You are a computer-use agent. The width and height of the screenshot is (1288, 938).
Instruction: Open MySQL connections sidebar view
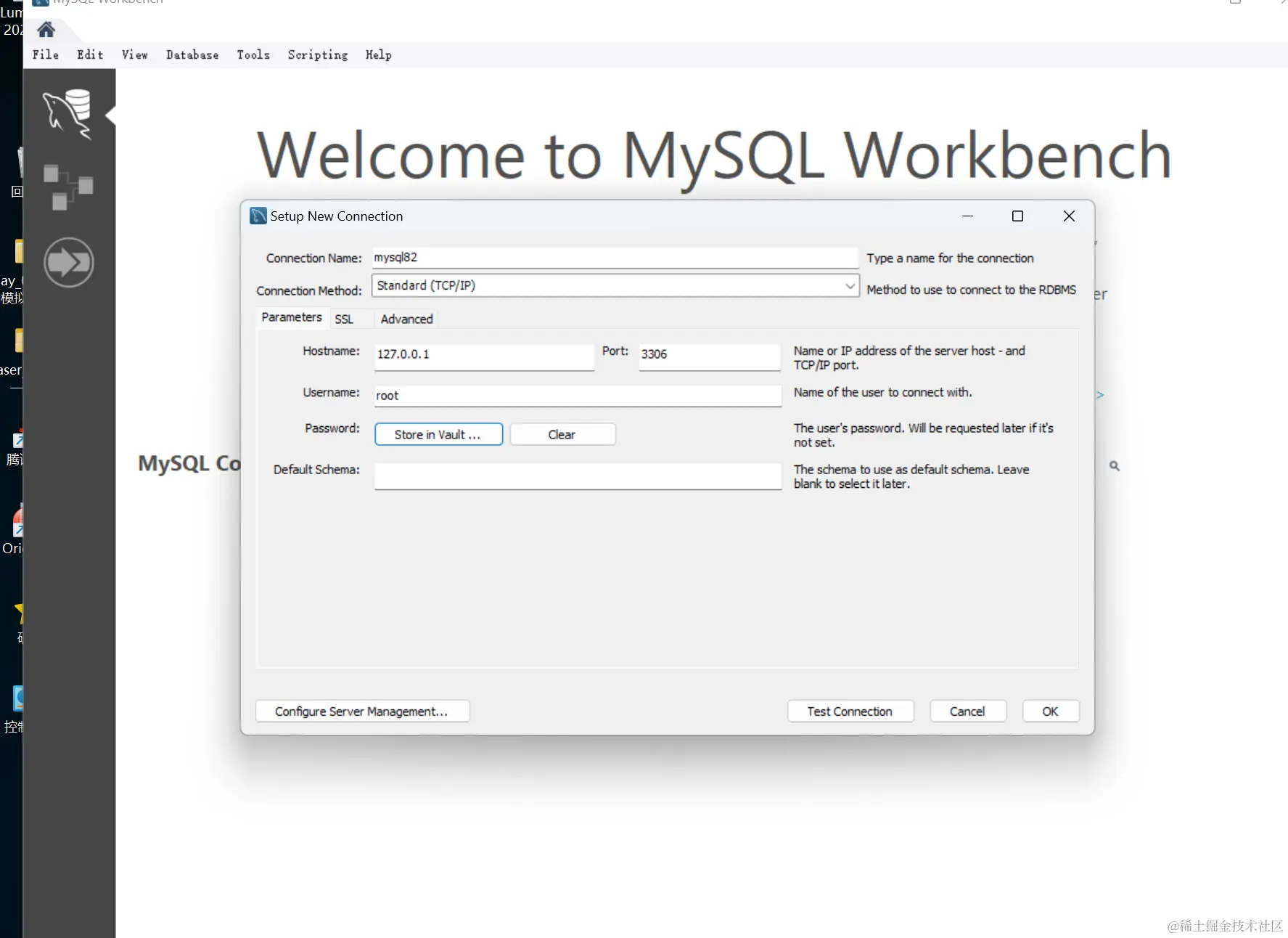tap(67, 114)
